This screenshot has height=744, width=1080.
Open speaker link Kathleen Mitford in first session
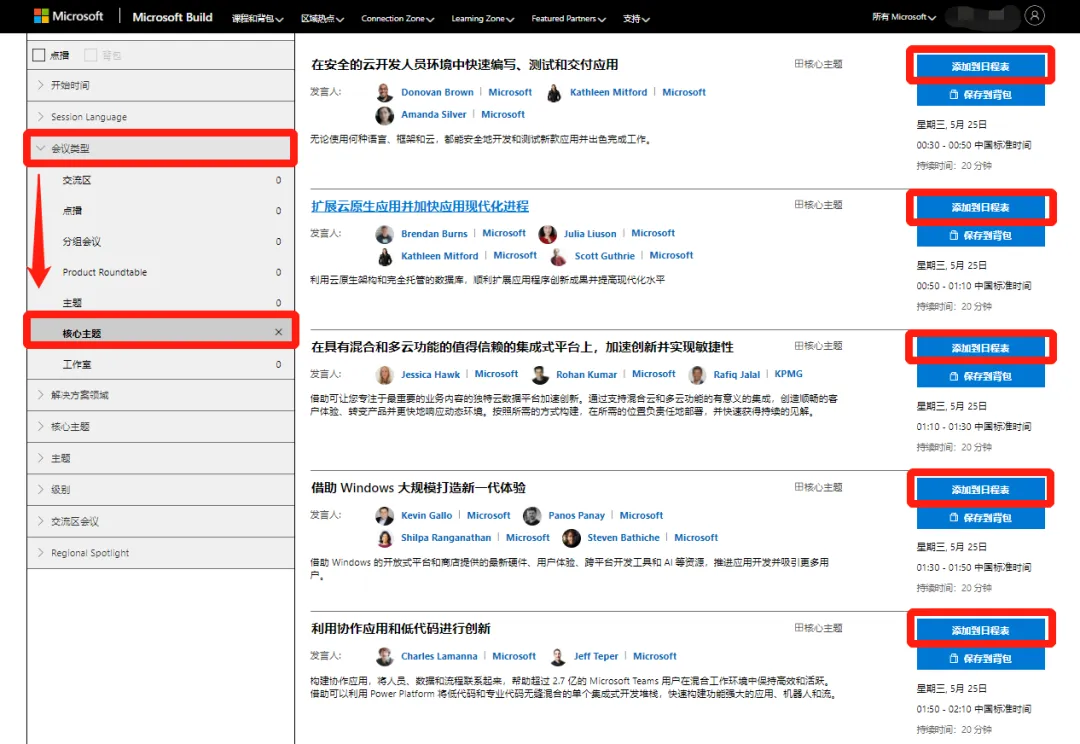pos(608,92)
